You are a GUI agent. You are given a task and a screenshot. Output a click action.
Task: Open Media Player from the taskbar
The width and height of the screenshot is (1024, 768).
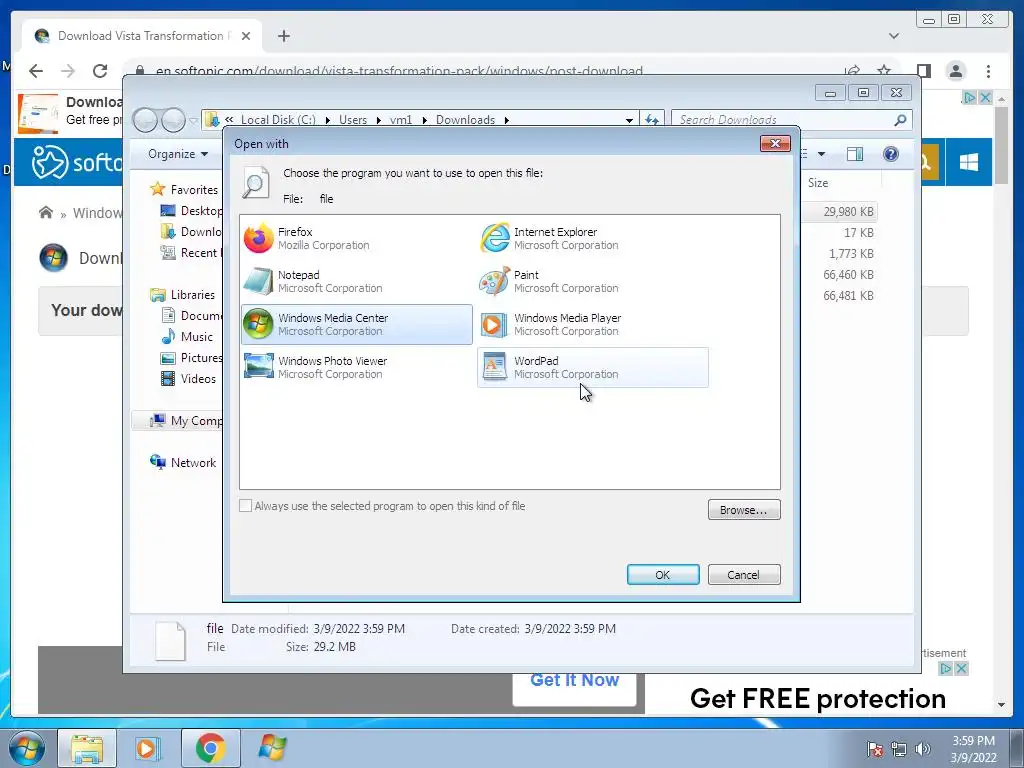[x=148, y=748]
